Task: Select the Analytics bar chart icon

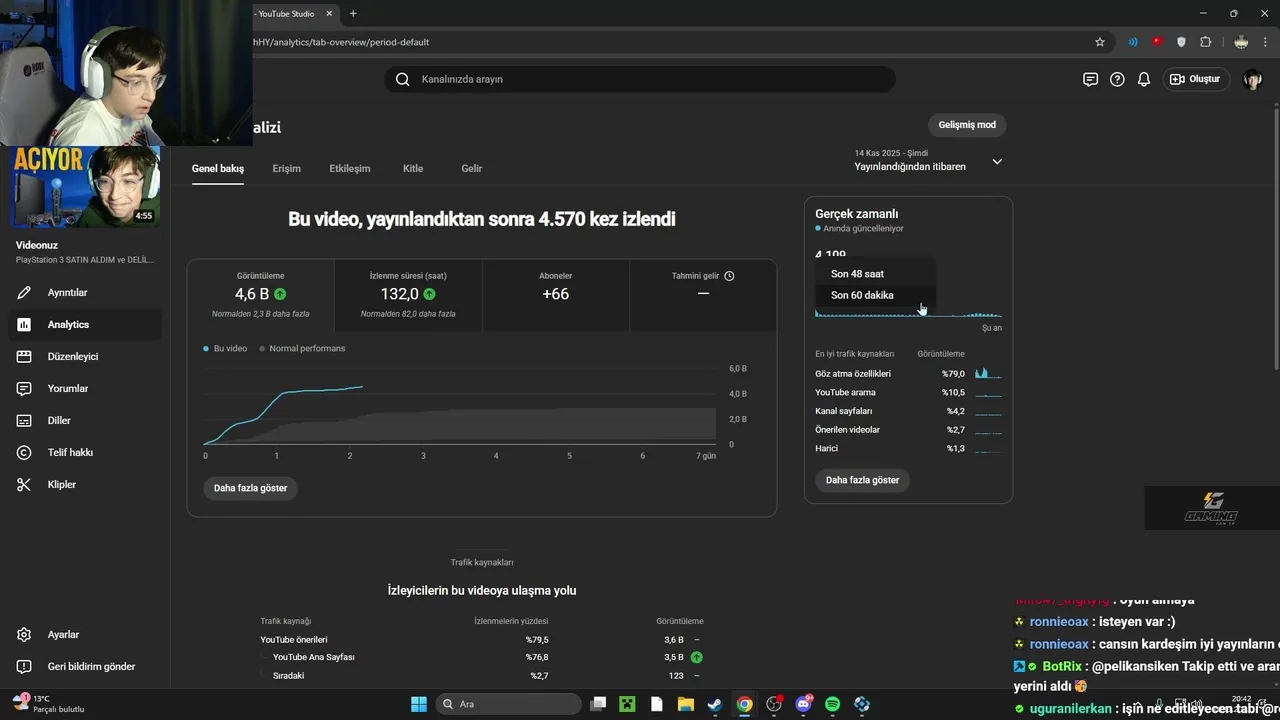Action: click(24, 324)
